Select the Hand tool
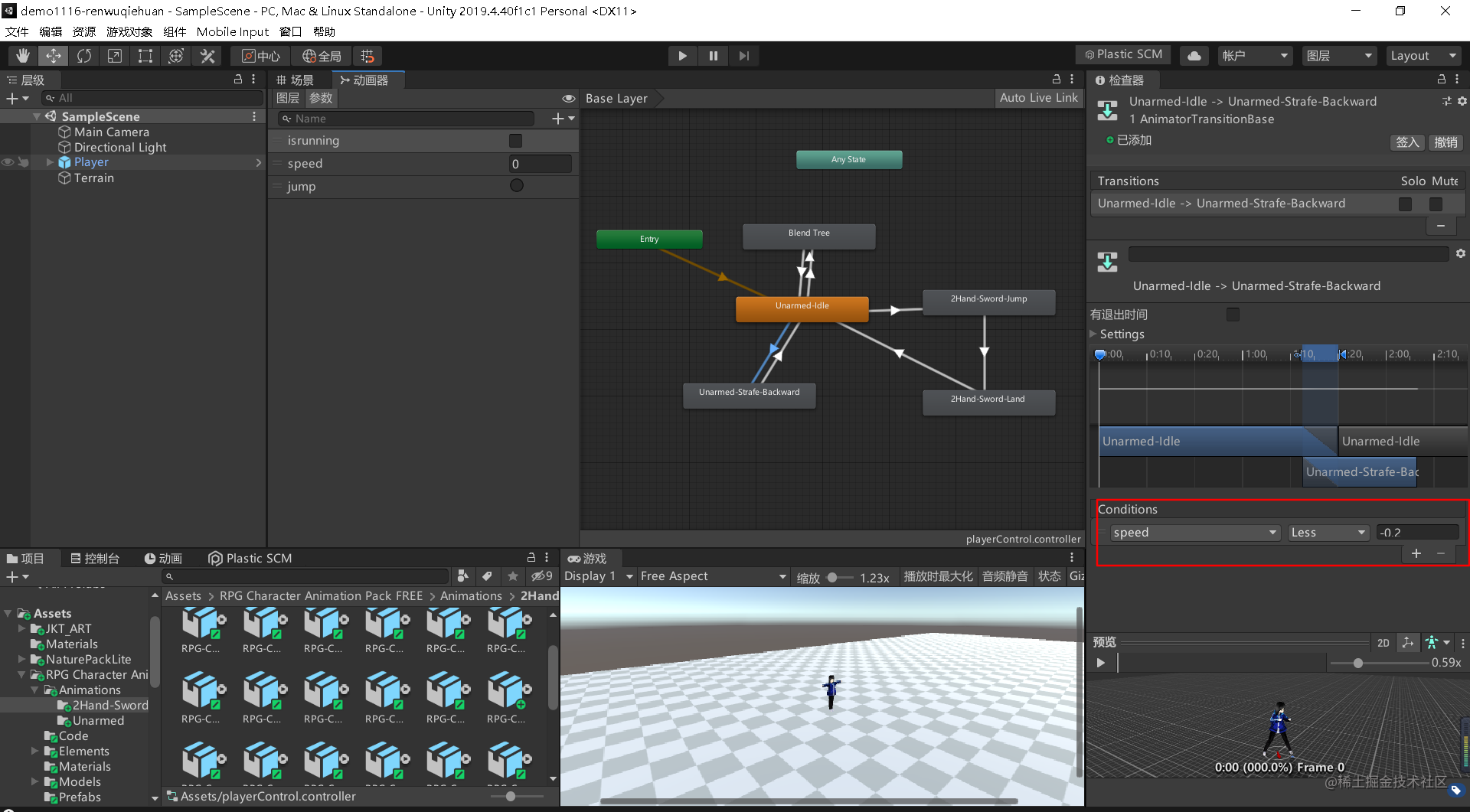 (22, 55)
